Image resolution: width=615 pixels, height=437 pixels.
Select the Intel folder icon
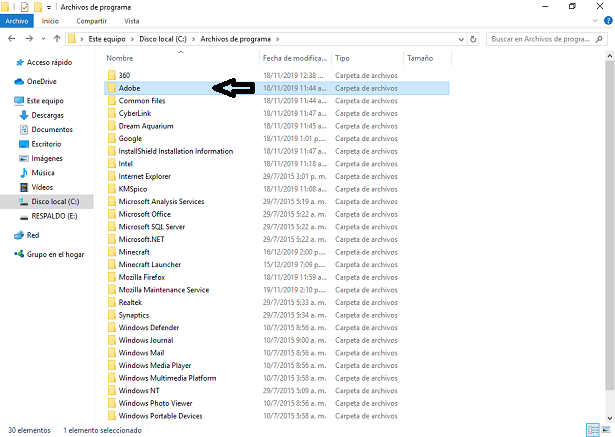point(112,164)
